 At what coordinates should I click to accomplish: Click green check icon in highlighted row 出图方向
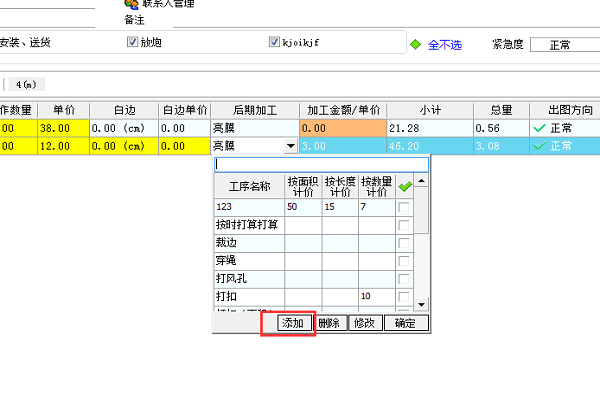pos(539,146)
